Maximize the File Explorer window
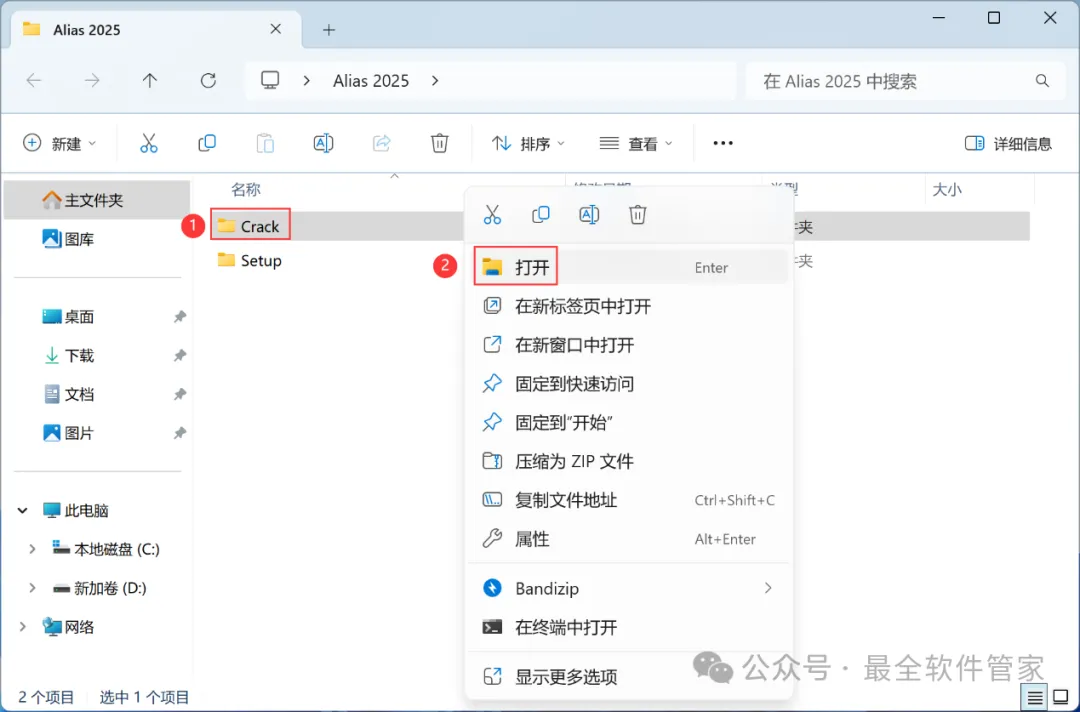 tap(993, 18)
